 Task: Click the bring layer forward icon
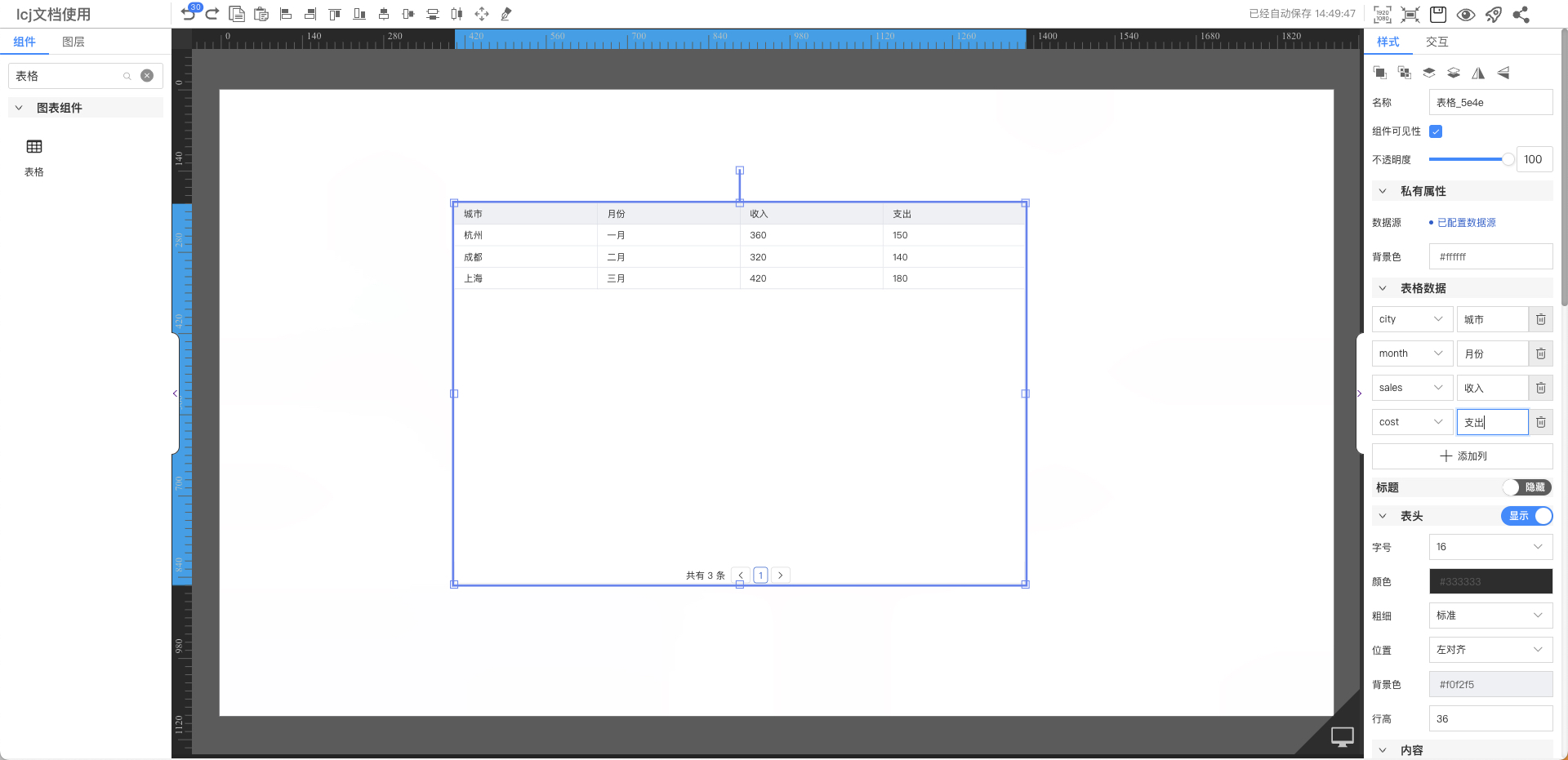[x=1429, y=73]
